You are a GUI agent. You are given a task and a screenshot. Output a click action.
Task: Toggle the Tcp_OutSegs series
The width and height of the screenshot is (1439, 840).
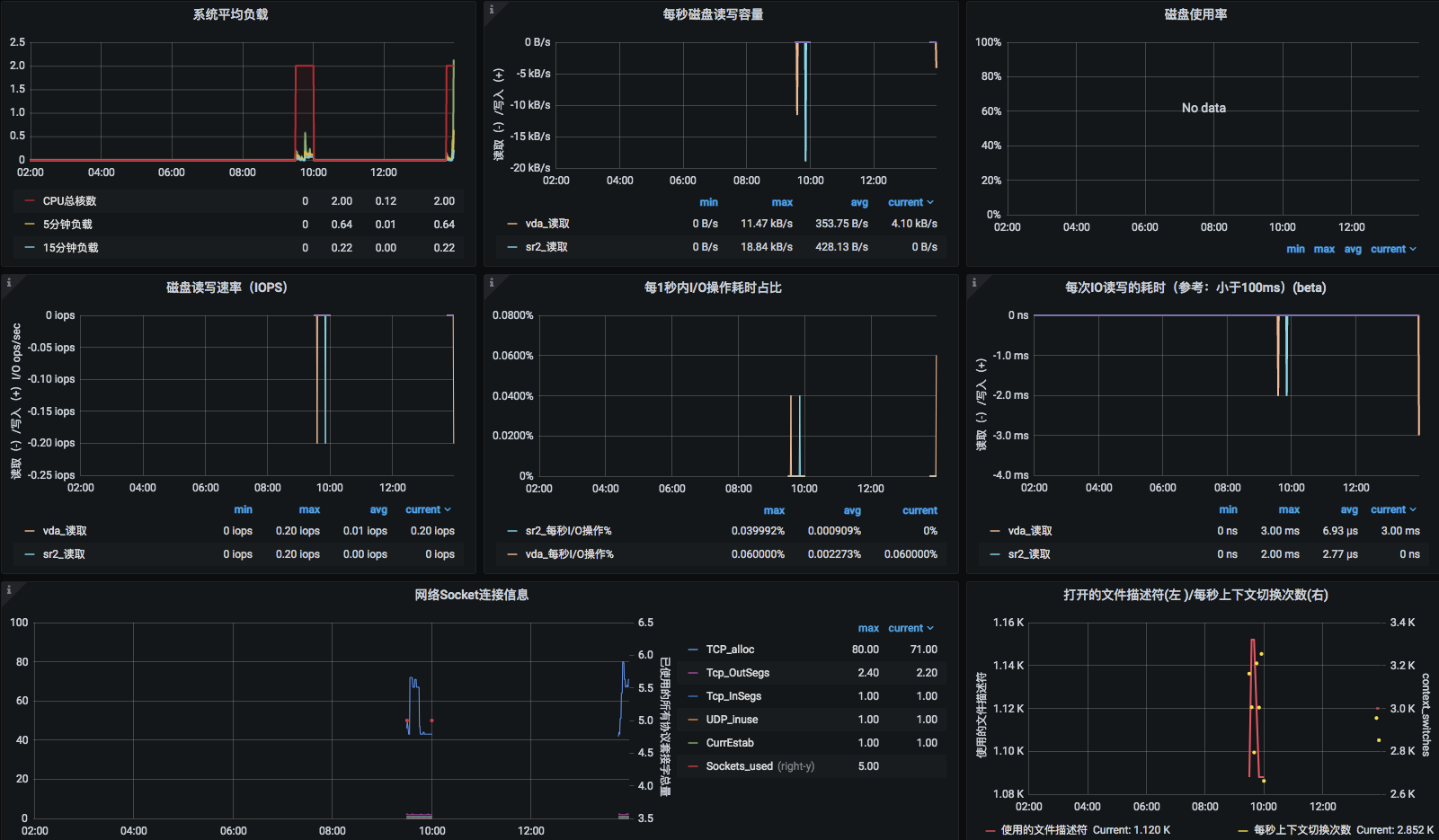click(738, 673)
